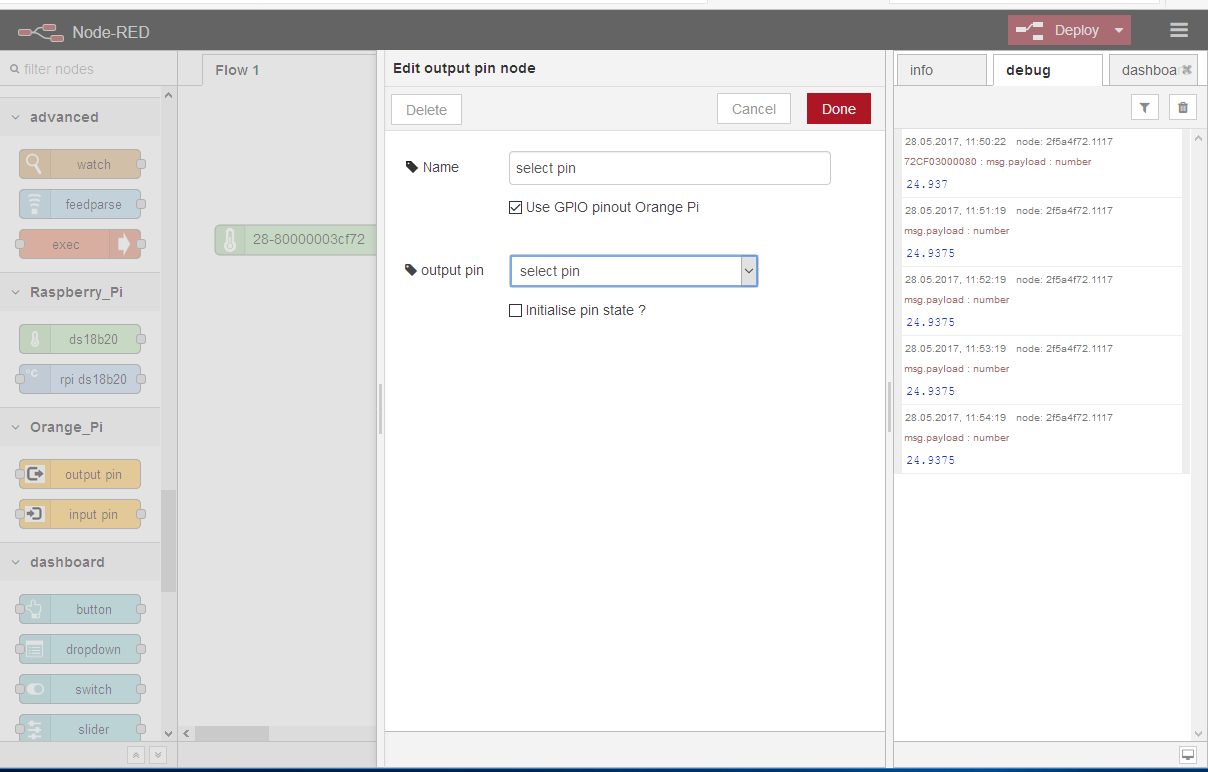The height and width of the screenshot is (772, 1208).
Task: Click the canvas horizontal scrollbar
Action: click(x=232, y=734)
